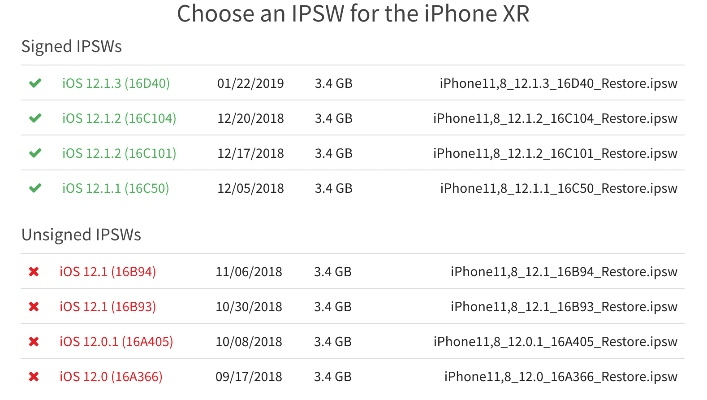707x400 pixels.
Task: Click green checkmark beside iOS 12.1.3 (16D40)
Action: [35, 83]
